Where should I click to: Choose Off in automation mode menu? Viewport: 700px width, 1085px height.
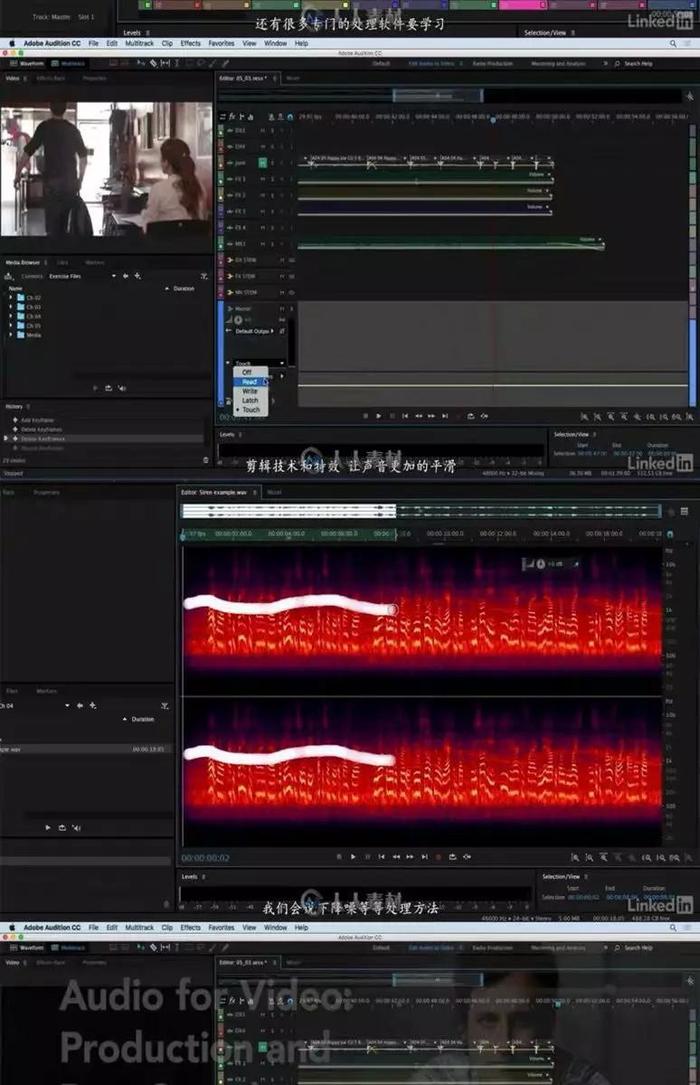[x=248, y=372]
